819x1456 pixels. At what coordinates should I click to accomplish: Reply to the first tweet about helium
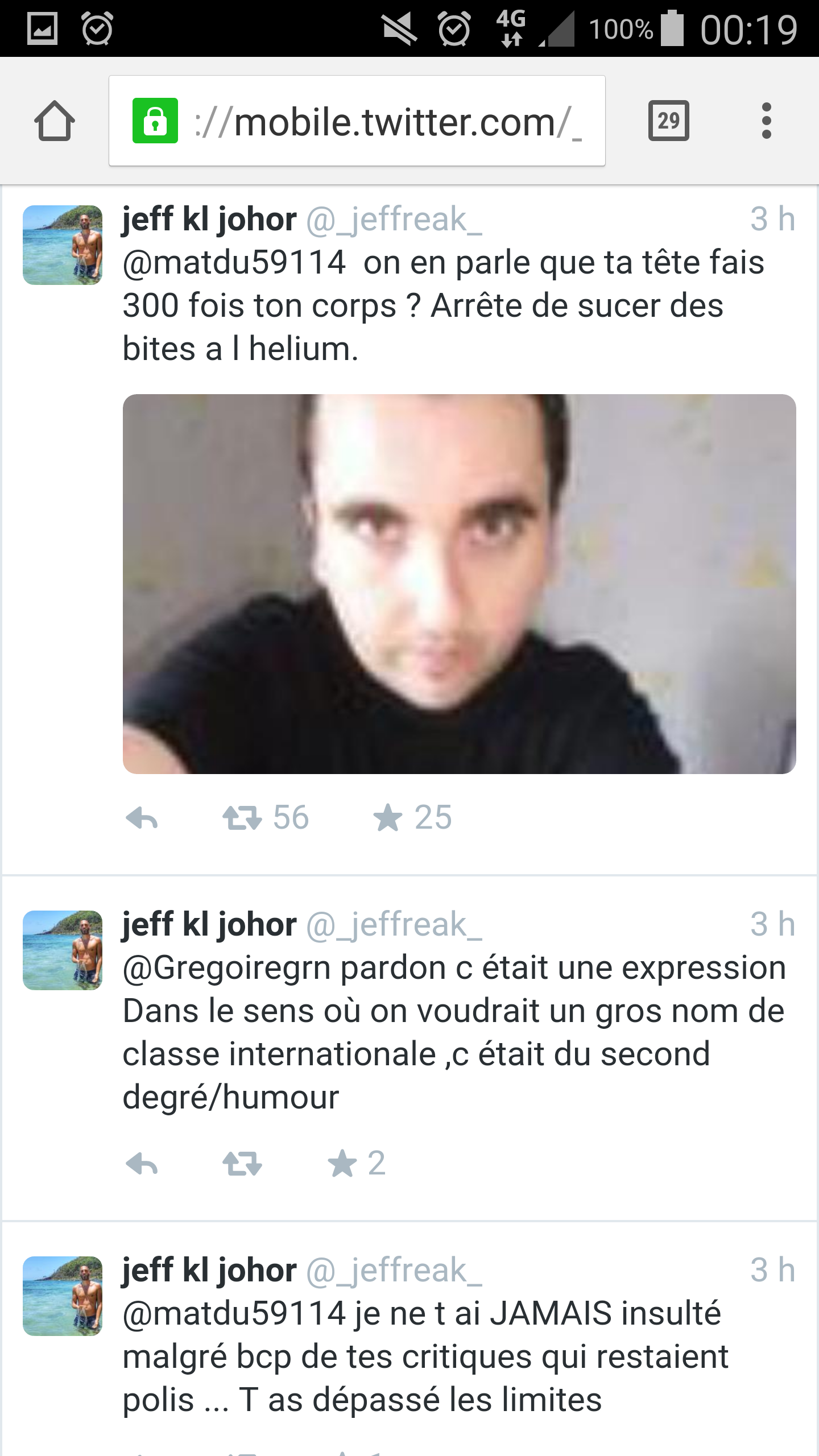coord(142,819)
